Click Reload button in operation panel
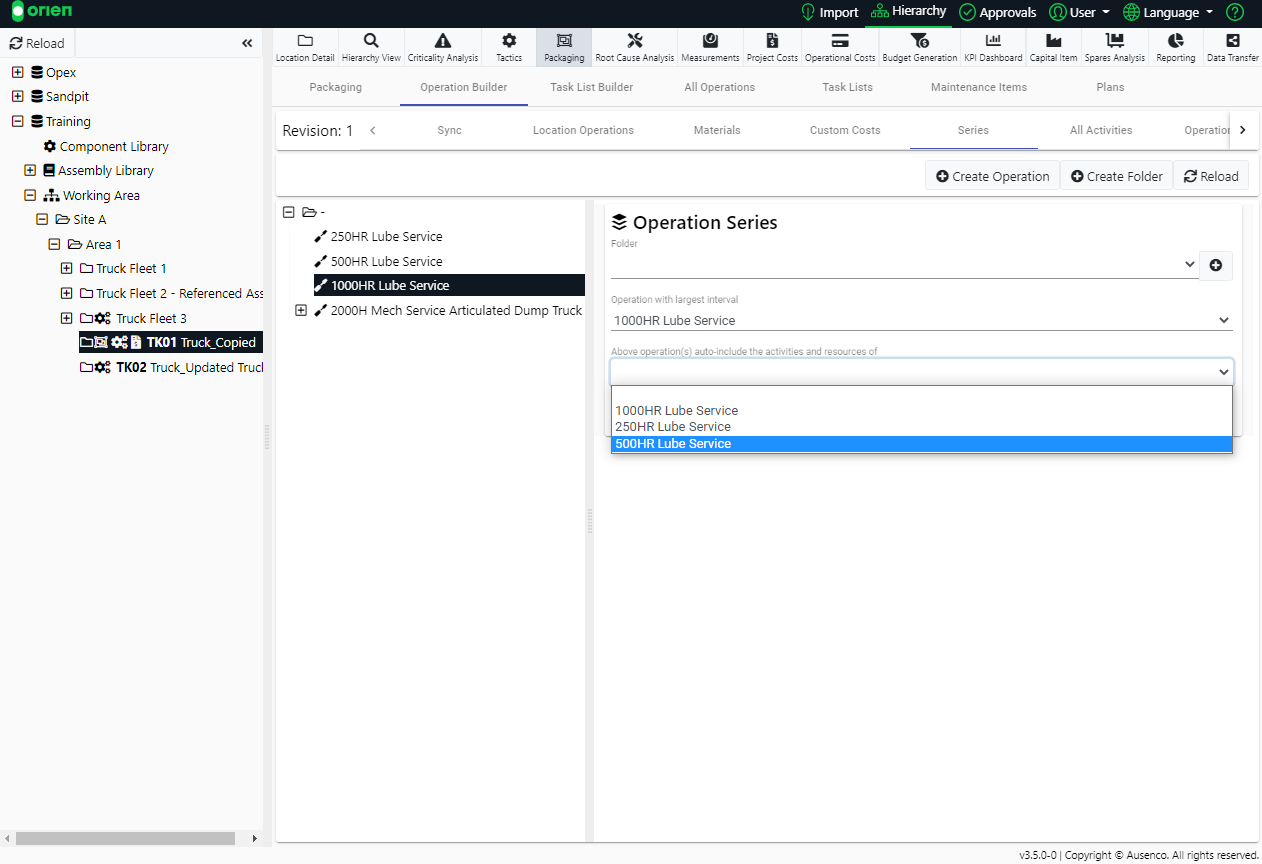 [1211, 176]
